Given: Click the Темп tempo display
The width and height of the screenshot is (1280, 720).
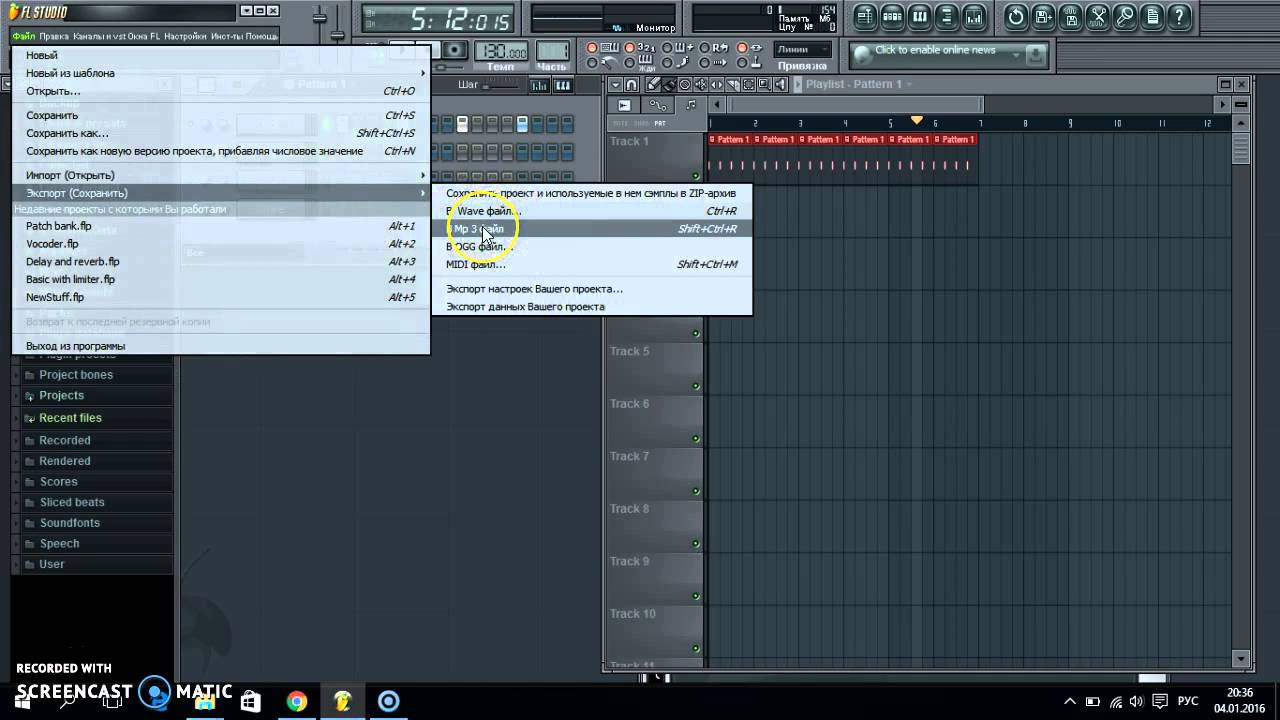Looking at the screenshot, I should [501, 51].
